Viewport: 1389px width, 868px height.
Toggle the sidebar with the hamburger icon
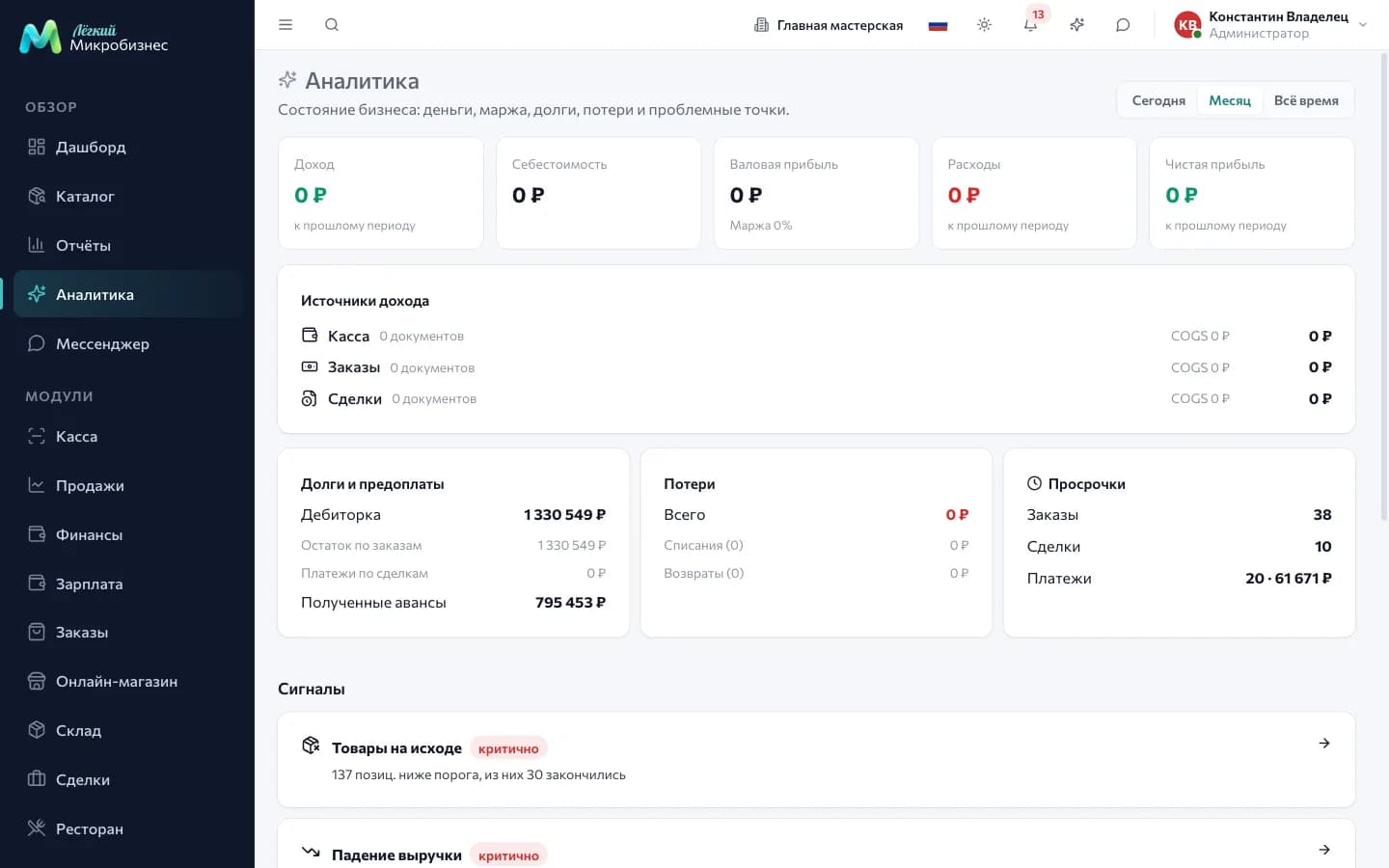coord(286,25)
